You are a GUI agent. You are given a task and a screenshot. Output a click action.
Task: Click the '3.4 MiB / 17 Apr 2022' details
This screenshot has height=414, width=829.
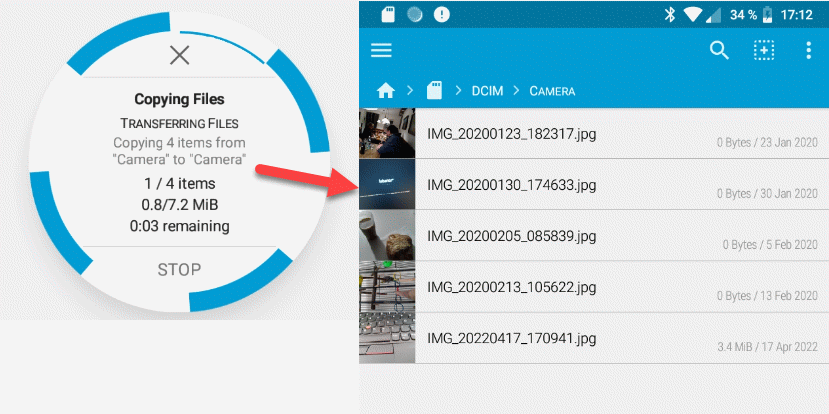click(x=767, y=347)
